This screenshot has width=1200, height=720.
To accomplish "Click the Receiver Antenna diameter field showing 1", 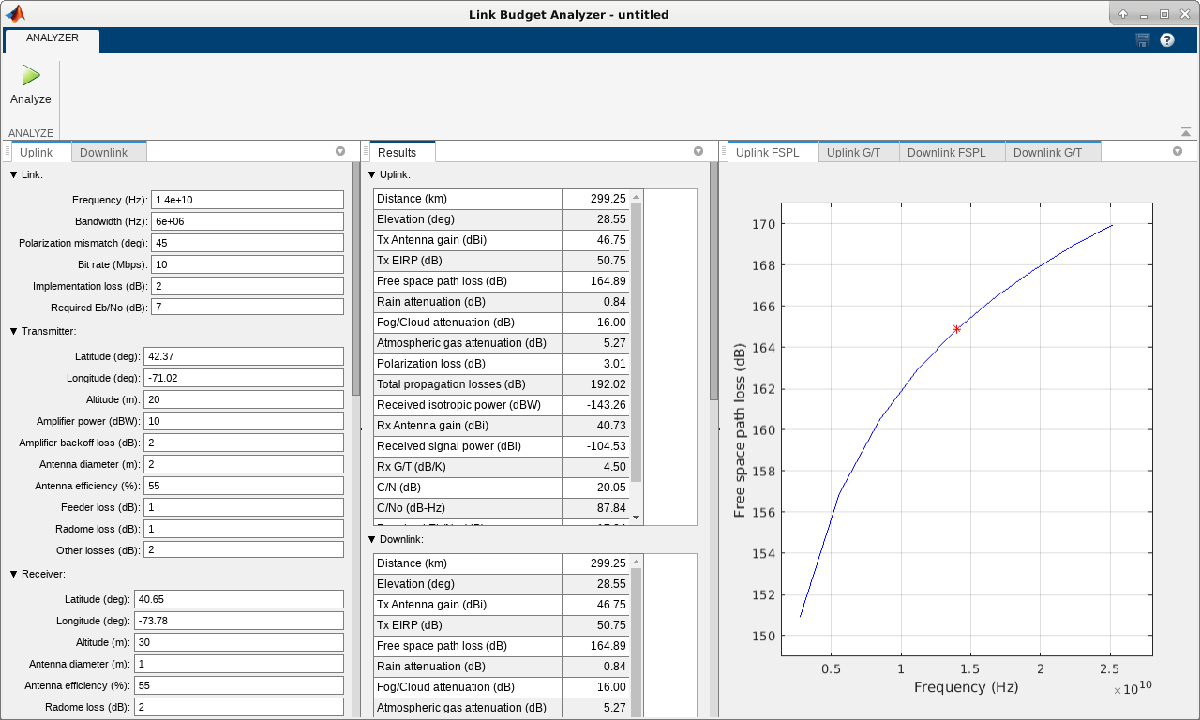I will point(238,664).
